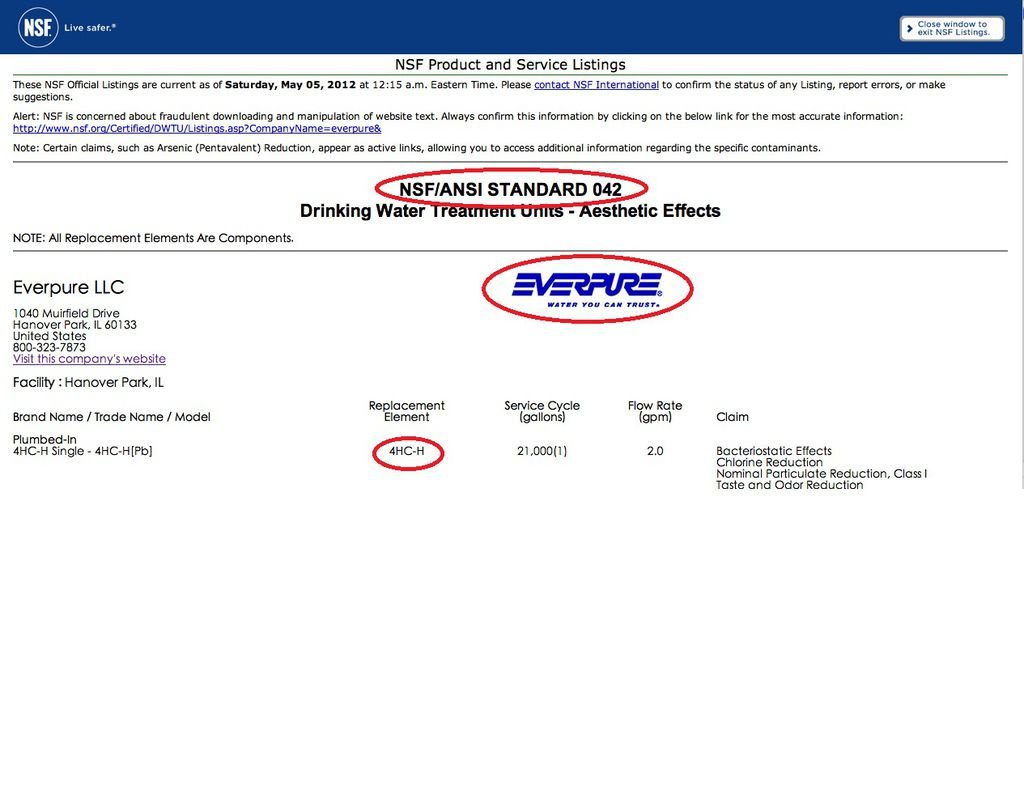The image size is (1024, 790).
Task: Click the 4HC-H replacement element value
Action: 407,451
